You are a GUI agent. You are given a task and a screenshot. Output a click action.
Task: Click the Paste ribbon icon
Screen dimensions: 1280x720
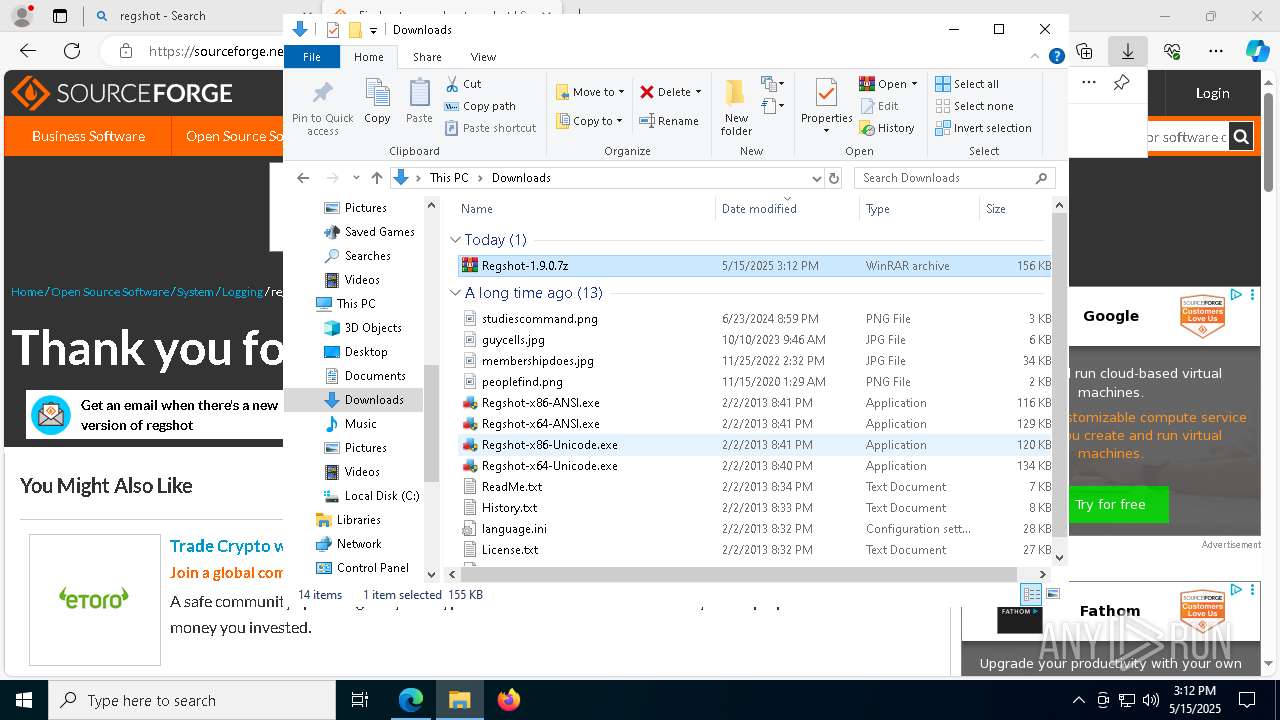click(419, 102)
